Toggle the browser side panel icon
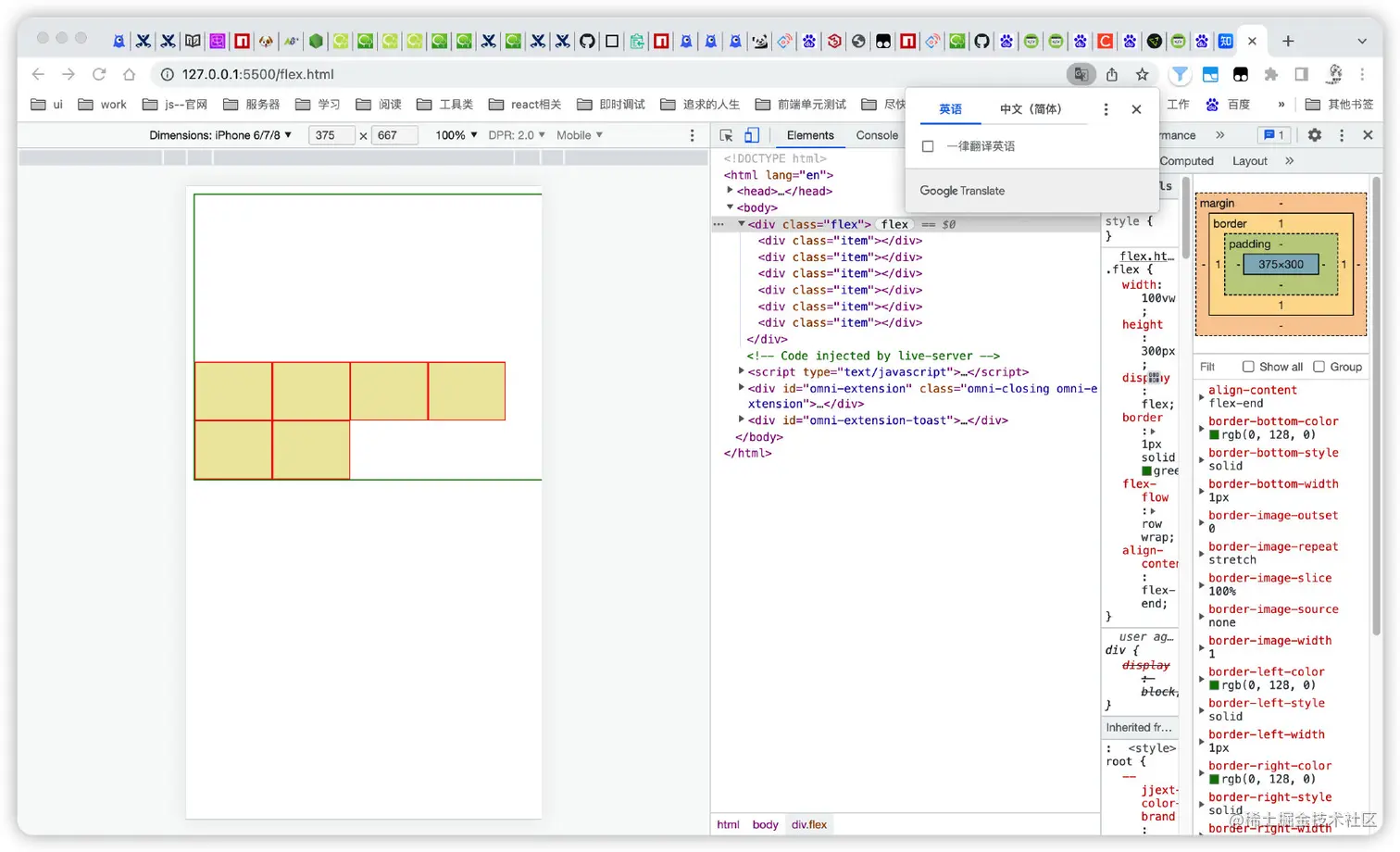This screenshot has width=1400, height=852. pos(1302,74)
